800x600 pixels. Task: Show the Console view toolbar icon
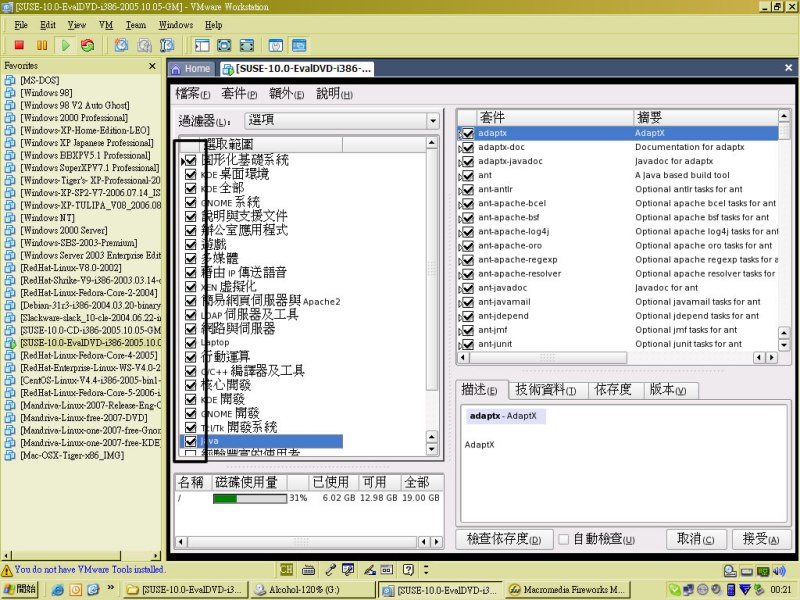point(299,45)
